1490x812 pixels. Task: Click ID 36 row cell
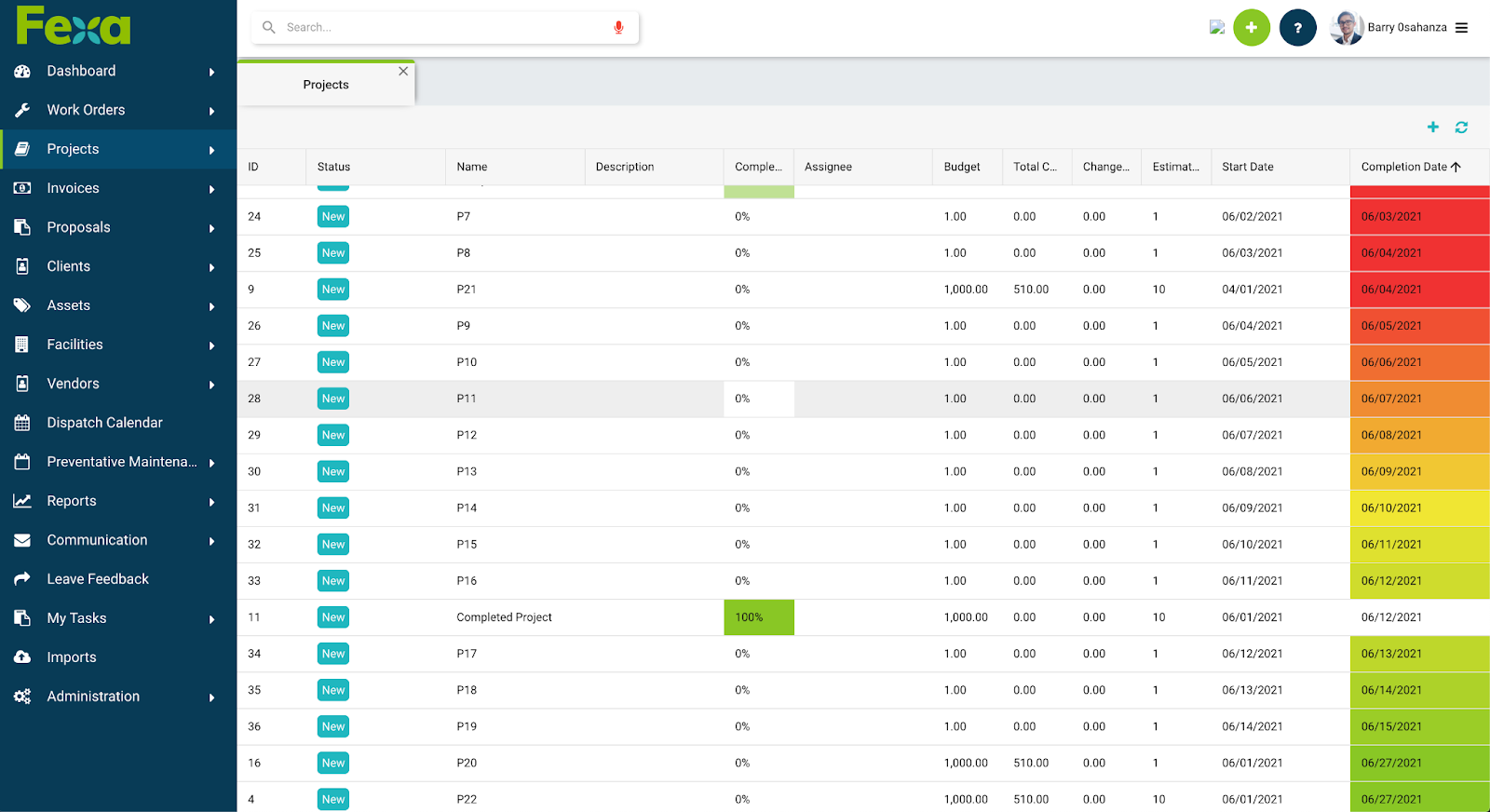(x=271, y=726)
